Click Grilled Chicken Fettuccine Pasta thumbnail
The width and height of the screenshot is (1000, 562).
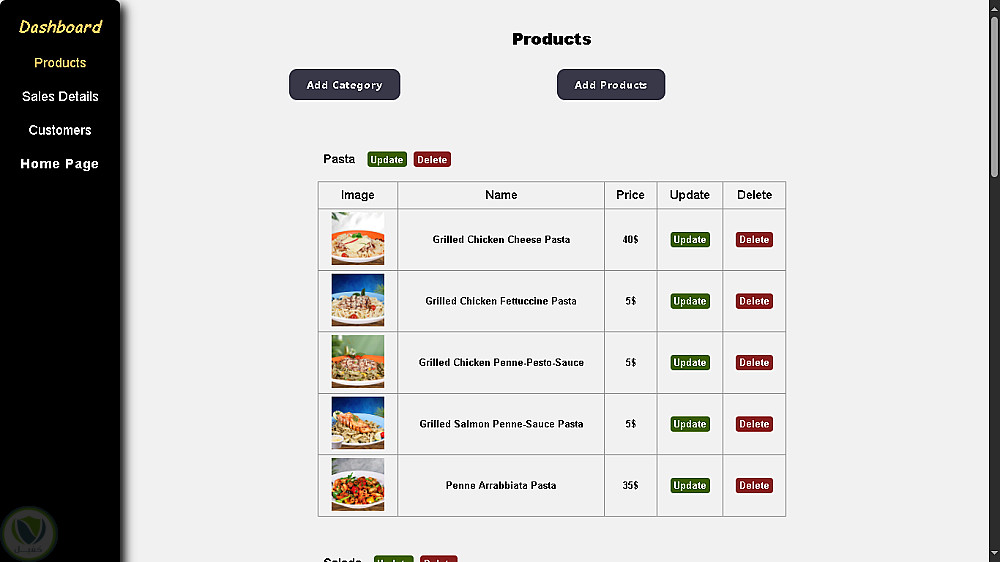(x=358, y=300)
